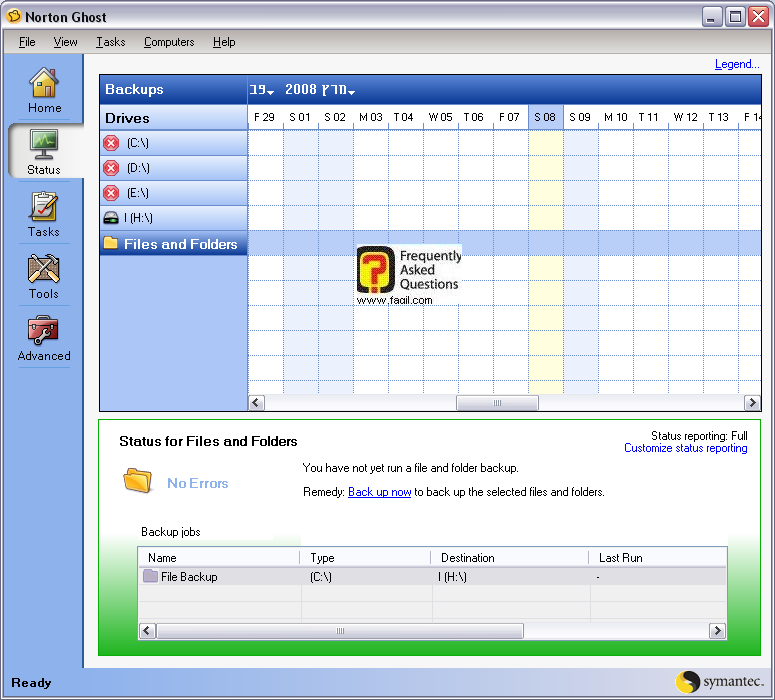Click the Back up now link
Screen dimensions: 775x700
[x=379, y=492]
